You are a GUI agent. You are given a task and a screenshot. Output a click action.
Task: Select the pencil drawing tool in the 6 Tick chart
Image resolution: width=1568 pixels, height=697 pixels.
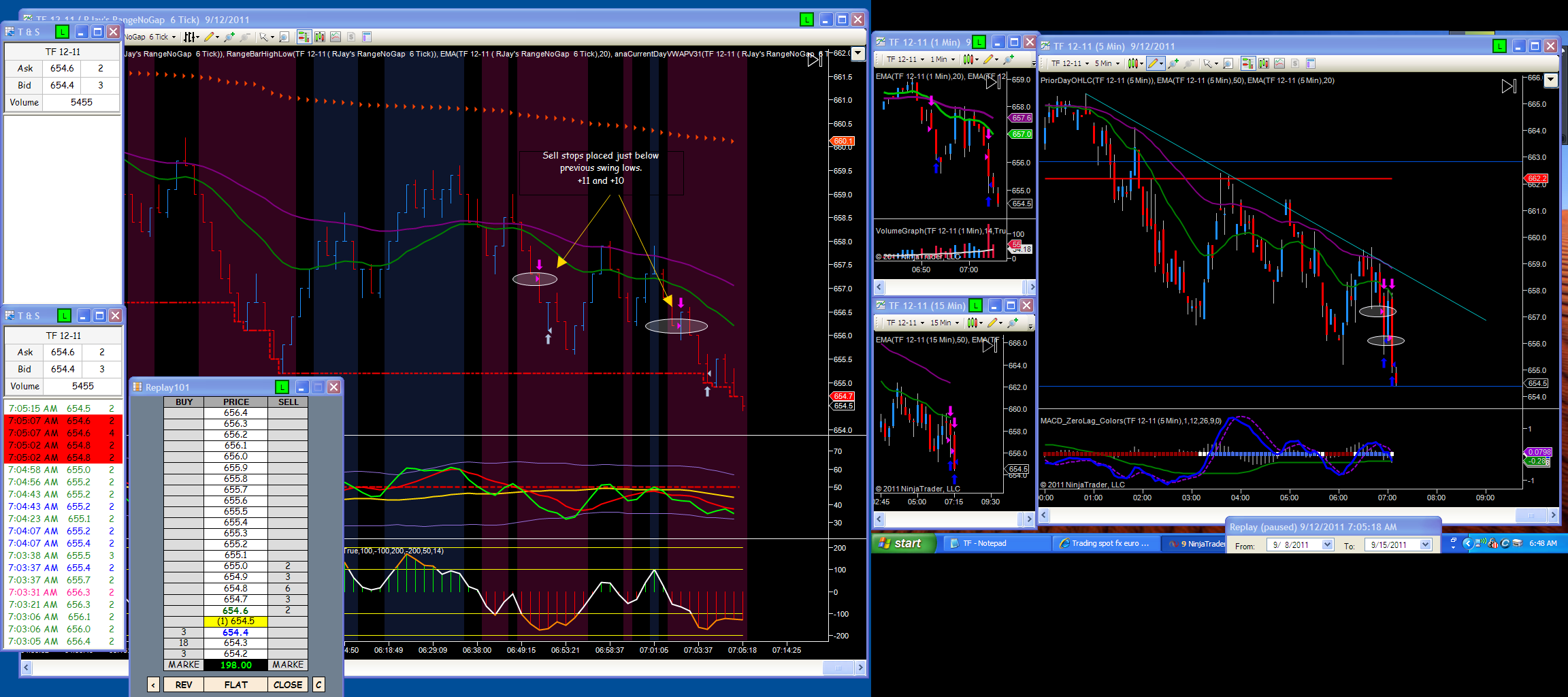click(x=210, y=37)
